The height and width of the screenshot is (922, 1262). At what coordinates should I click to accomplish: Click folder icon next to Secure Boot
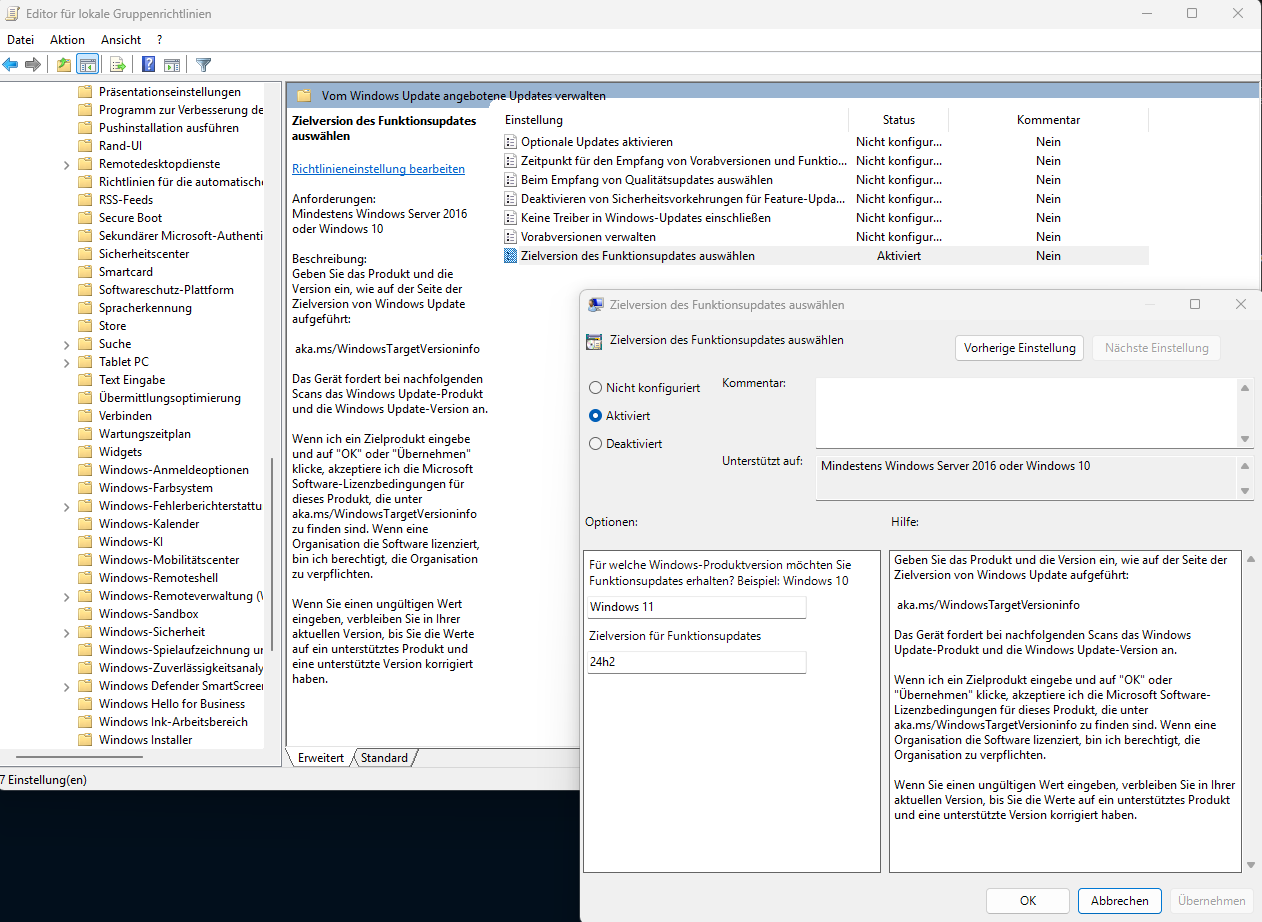pos(85,218)
